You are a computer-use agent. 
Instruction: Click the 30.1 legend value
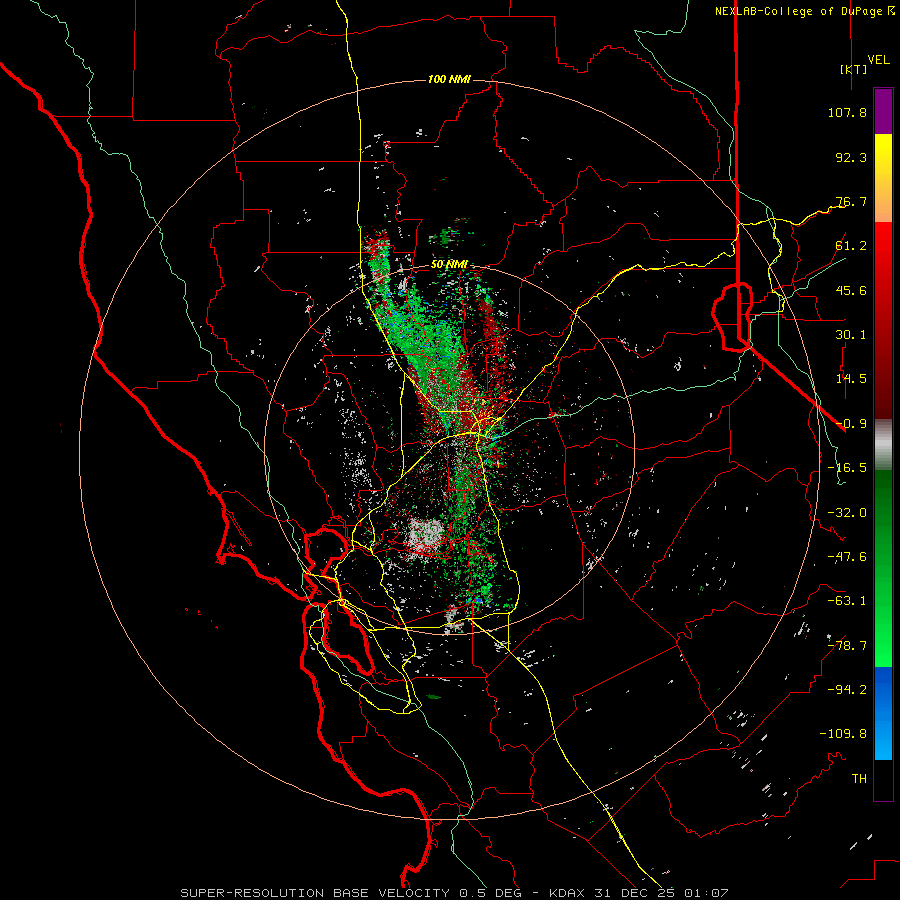point(851,335)
